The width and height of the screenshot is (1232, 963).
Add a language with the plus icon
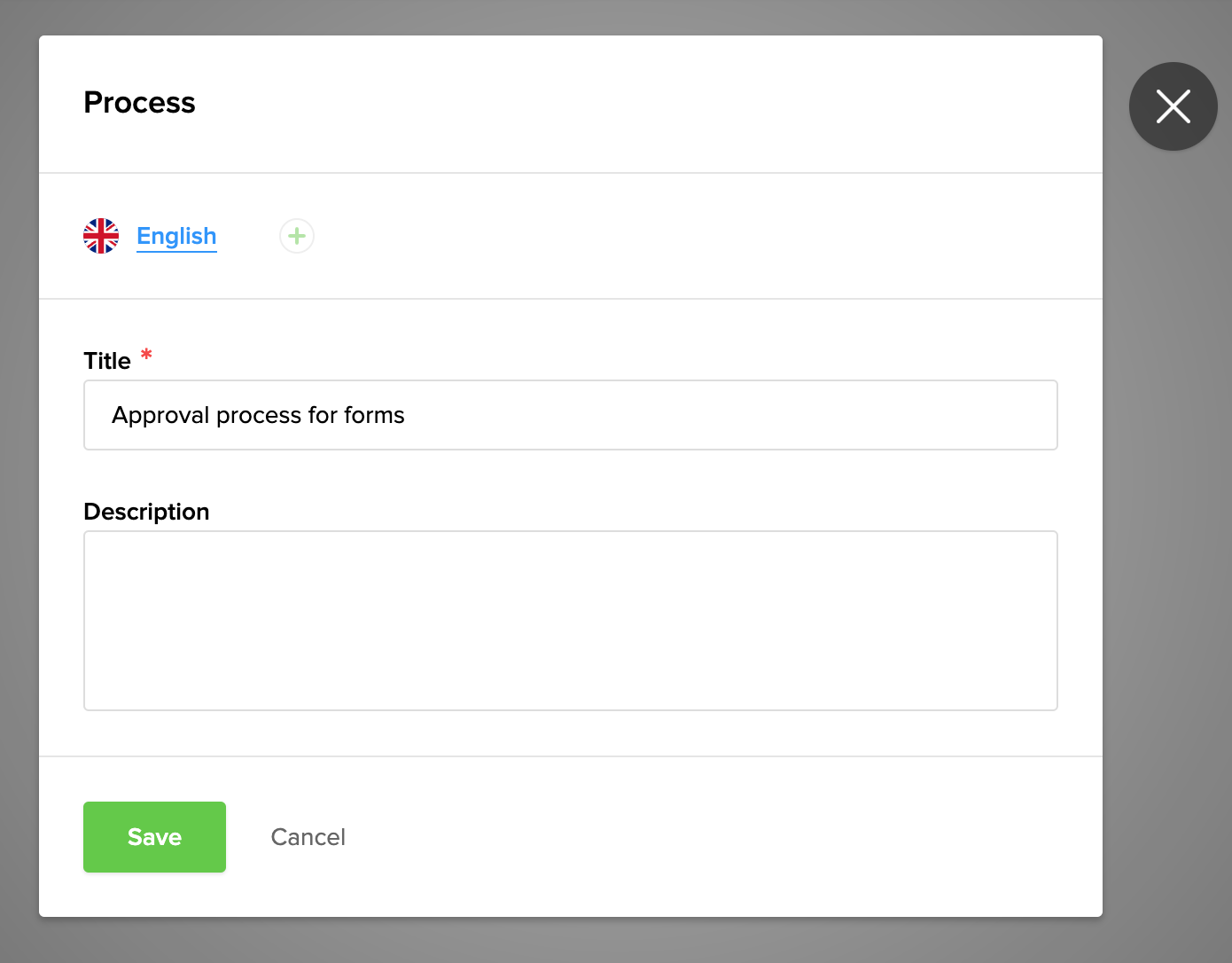297,236
